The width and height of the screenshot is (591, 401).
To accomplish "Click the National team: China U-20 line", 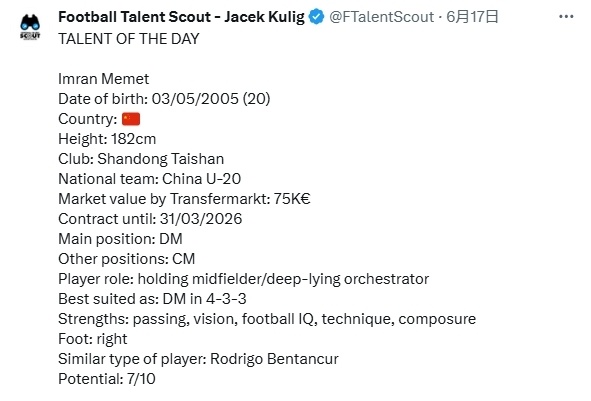I will (150, 179).
